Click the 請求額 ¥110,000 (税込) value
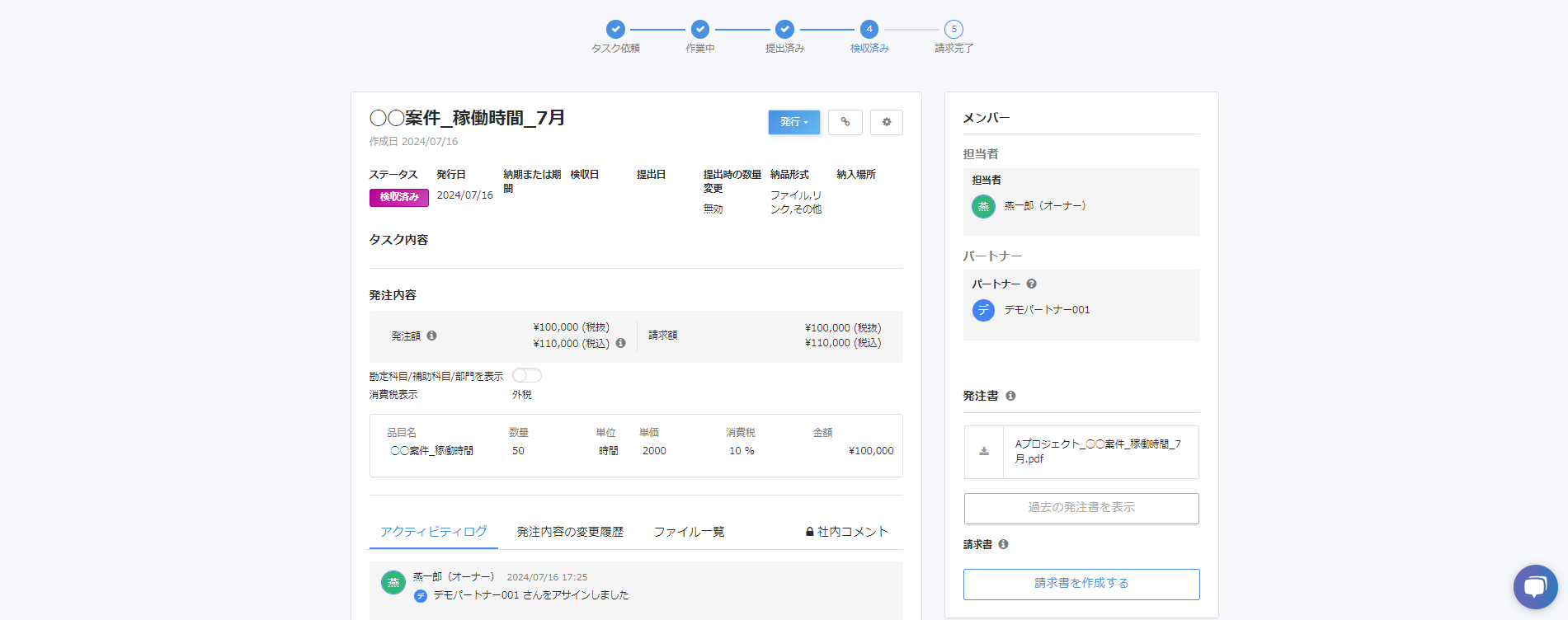Image resolution: width=1568 pixels, height=620 pixels. pyautogui.click(x=843, y=343)
